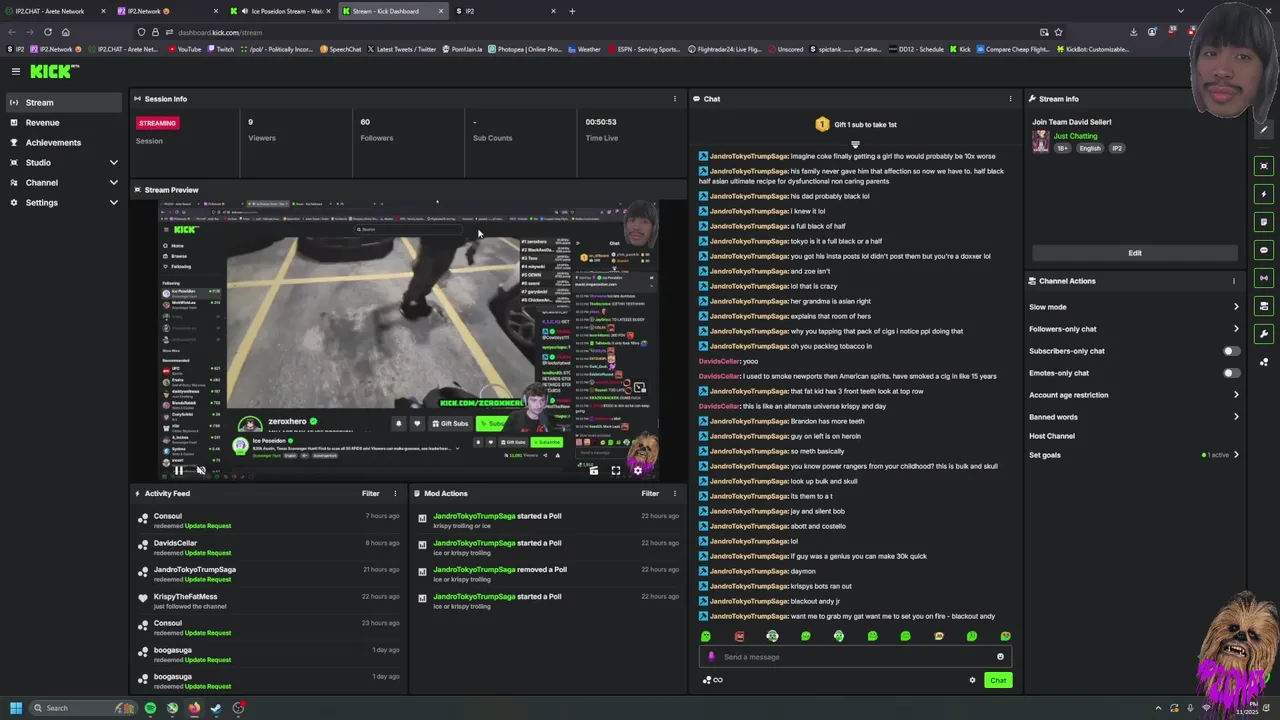This screenshot has height=720, width=1280.
Task: Expand the Settings sidebar section
Action: tap(62, 202)
